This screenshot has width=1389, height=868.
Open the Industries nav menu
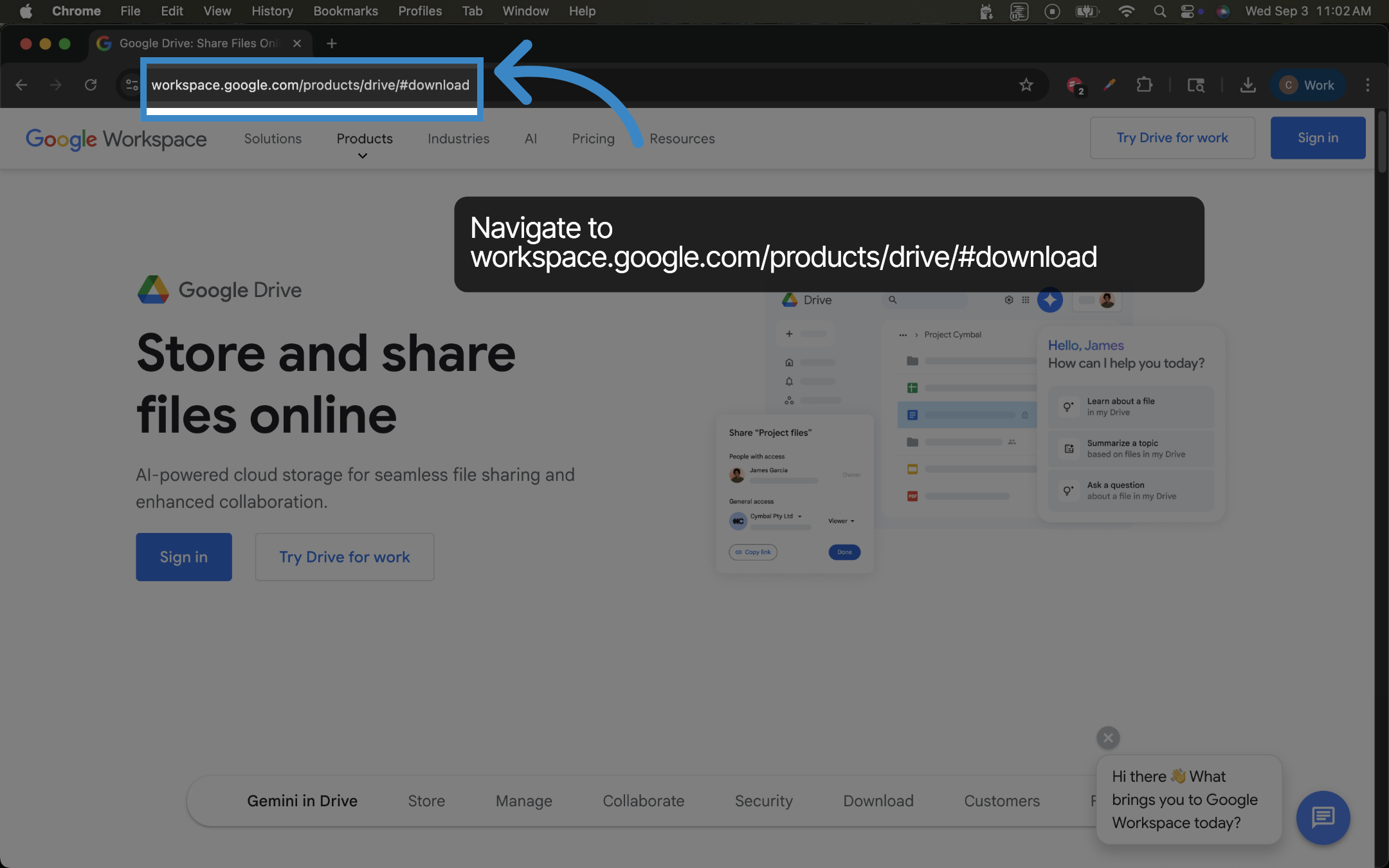click(x=458, y=138)
